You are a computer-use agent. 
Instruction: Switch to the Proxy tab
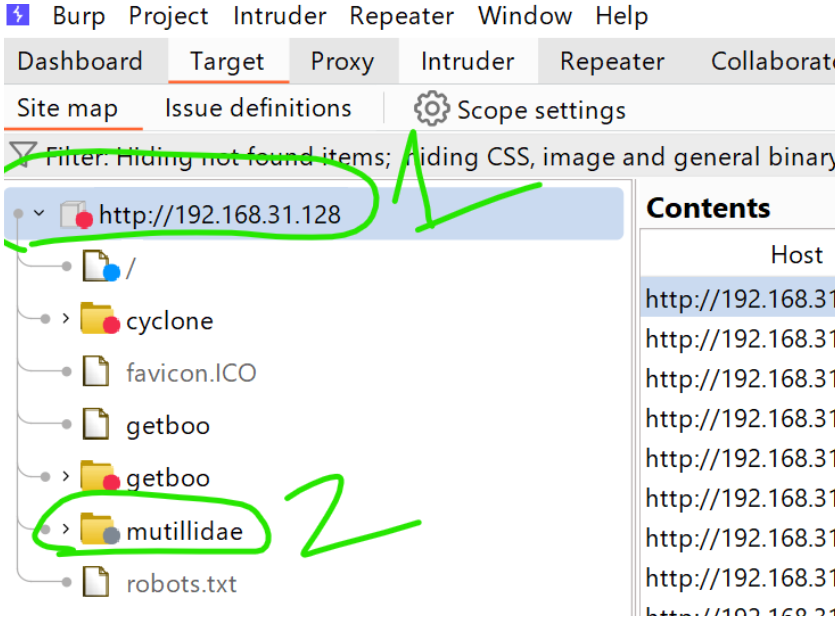coord(342,61)
